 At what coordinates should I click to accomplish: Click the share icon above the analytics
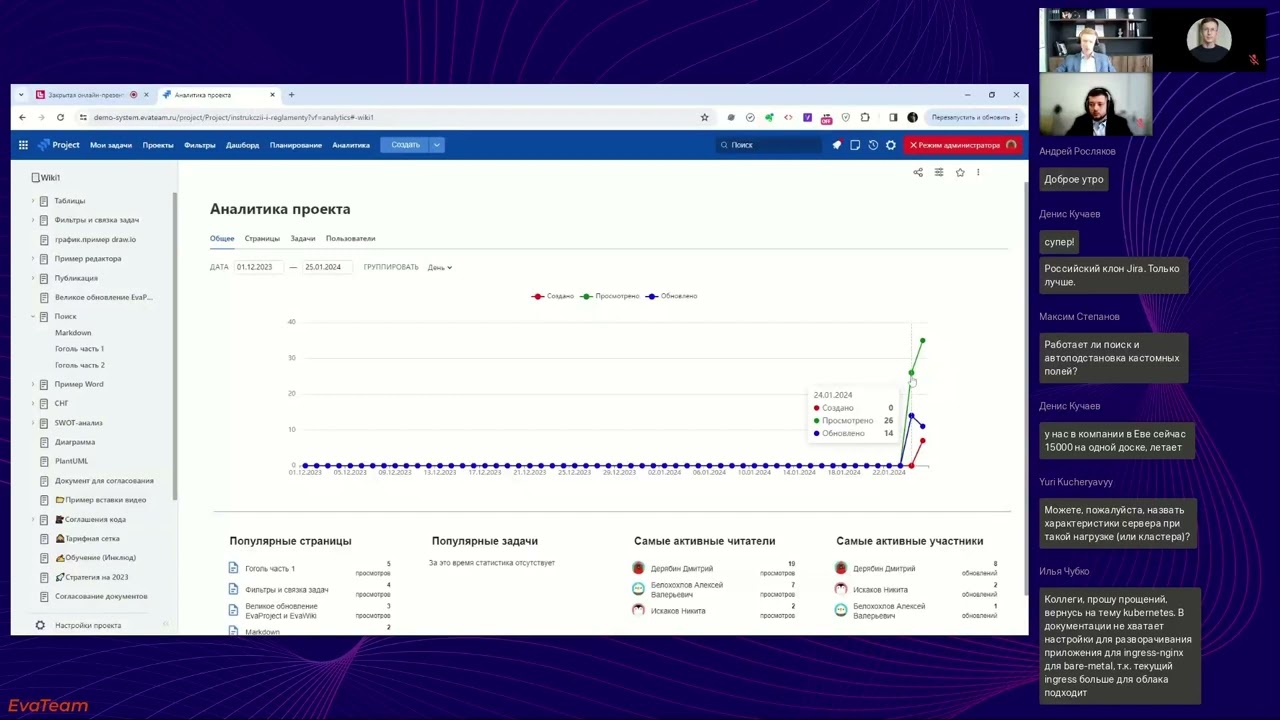pos(918,172)
